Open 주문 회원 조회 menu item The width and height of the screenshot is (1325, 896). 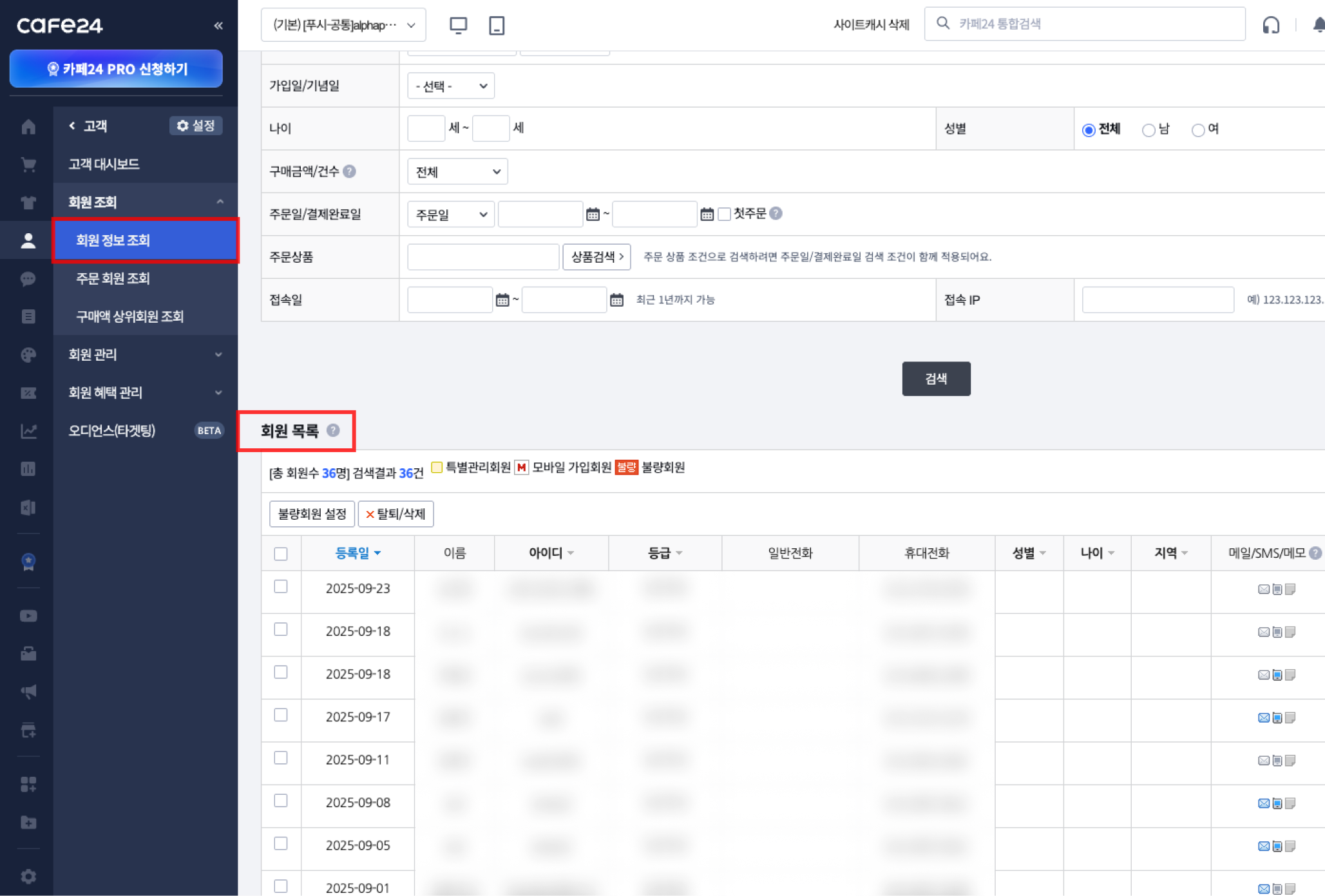[x=113, y=278]
